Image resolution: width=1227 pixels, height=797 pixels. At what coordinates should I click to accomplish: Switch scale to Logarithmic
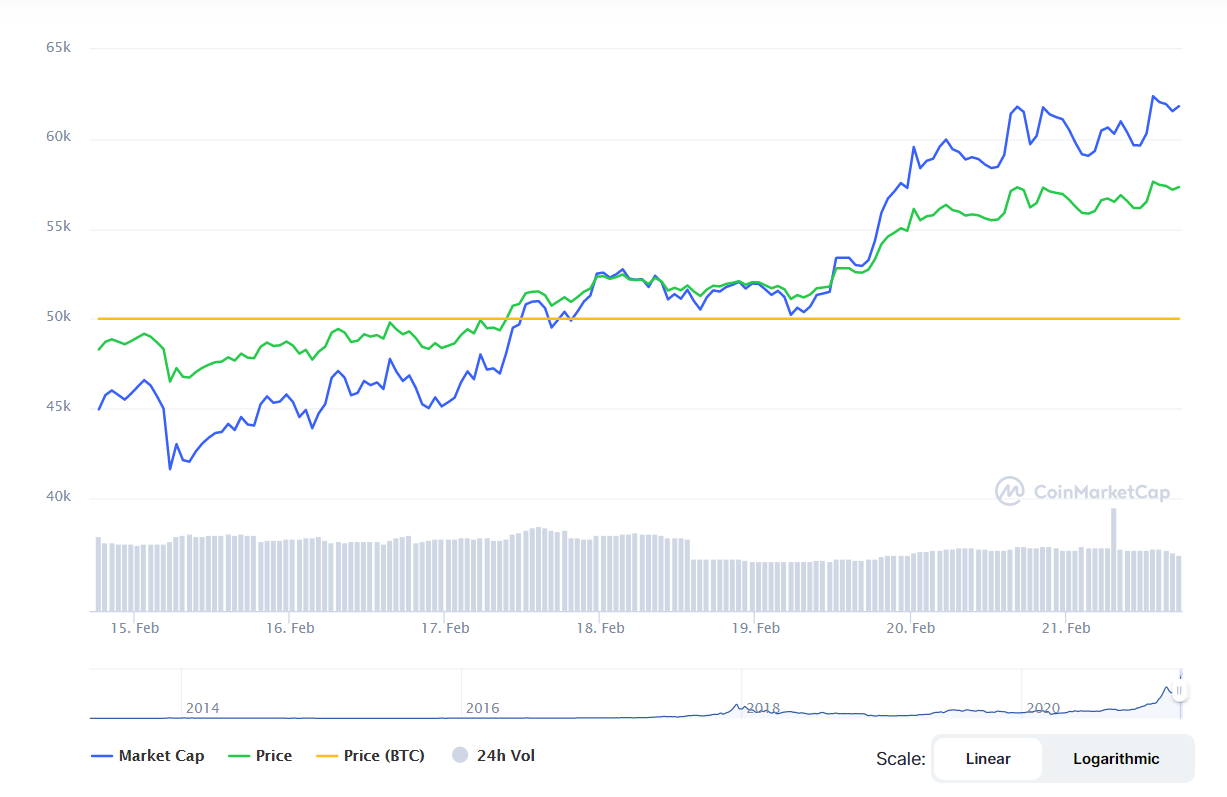click(1116, 759)
